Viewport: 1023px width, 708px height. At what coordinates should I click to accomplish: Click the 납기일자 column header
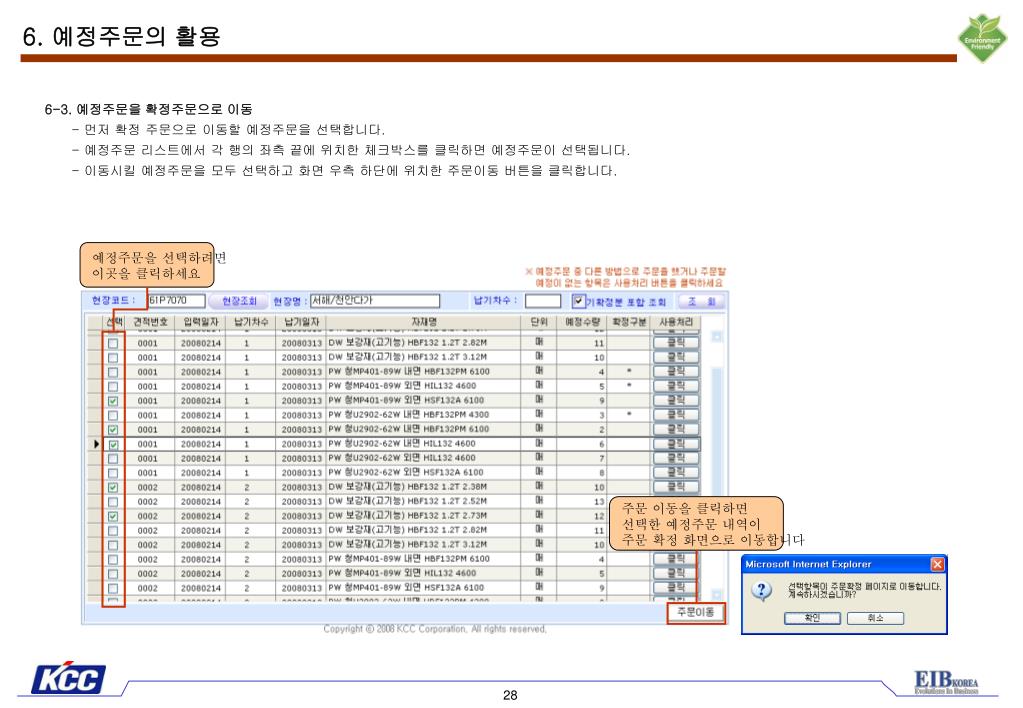coord(301,322)
